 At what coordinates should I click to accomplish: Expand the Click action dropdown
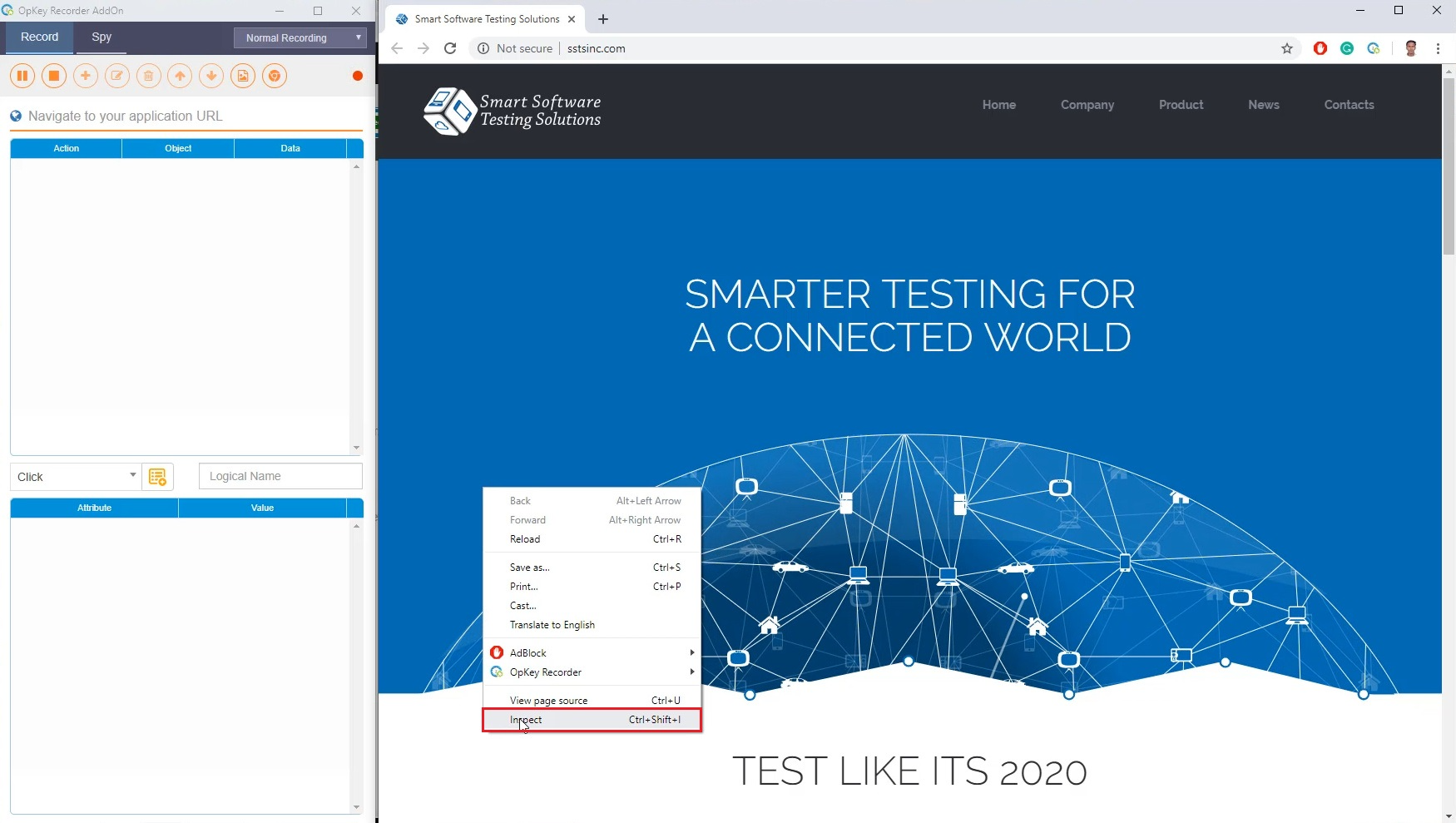coord(75,477)
